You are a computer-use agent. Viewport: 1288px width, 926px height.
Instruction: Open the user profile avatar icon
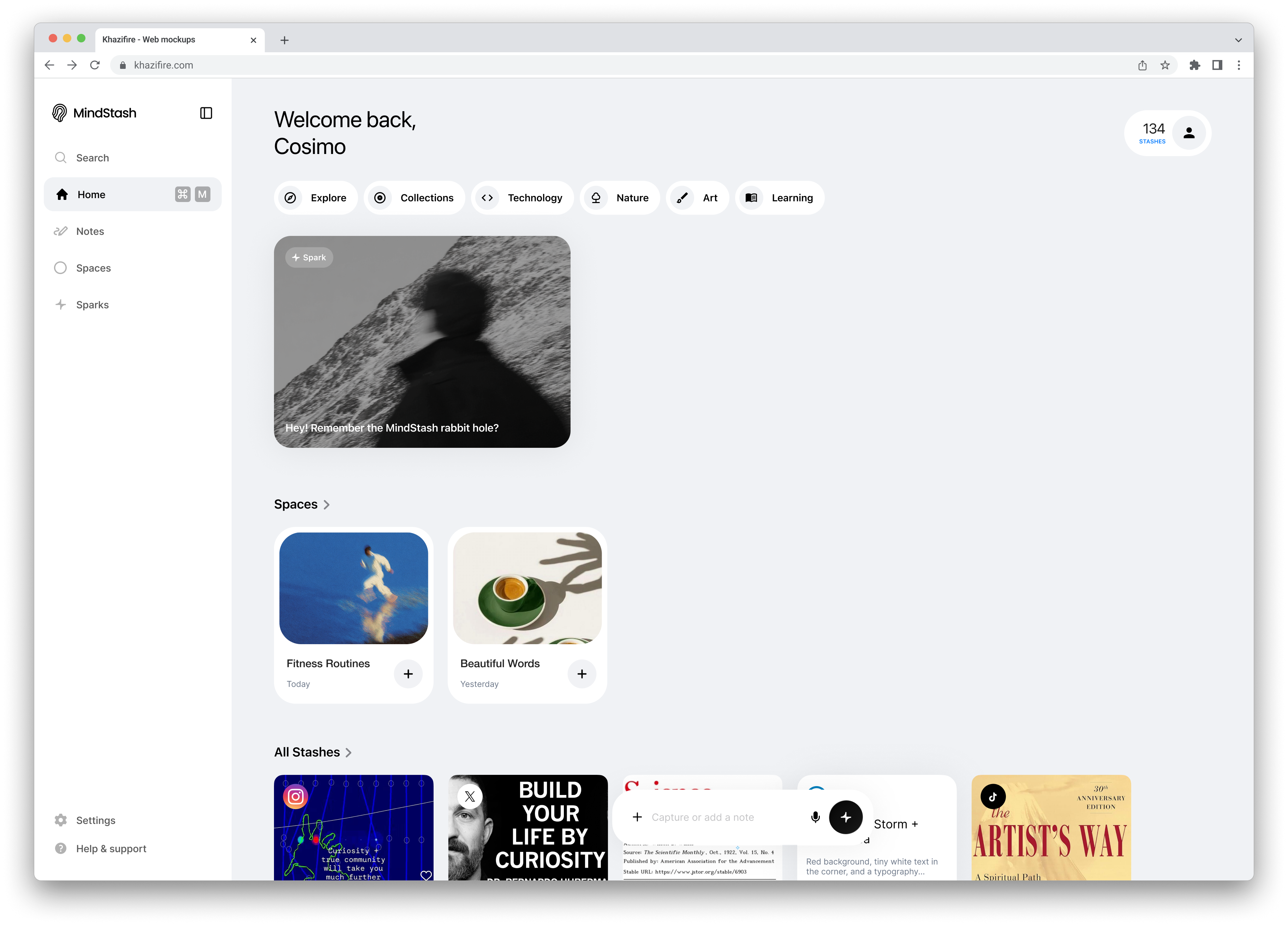point(1189,133)
